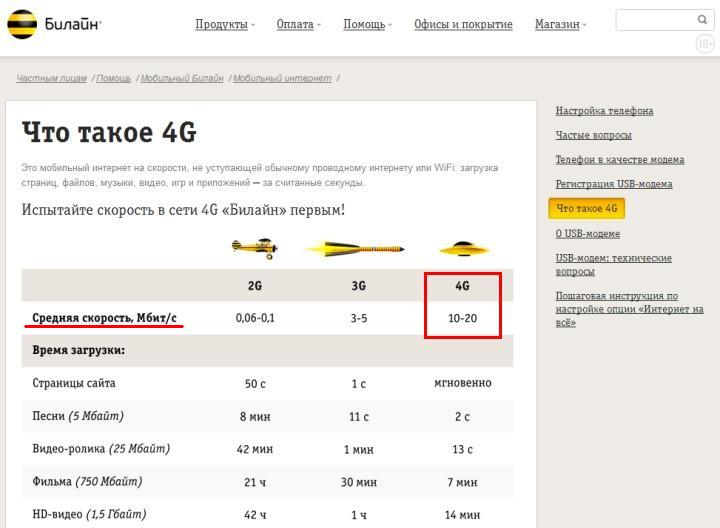
Task: Click the 0,06-0,1 speed value
Action: 255,318
